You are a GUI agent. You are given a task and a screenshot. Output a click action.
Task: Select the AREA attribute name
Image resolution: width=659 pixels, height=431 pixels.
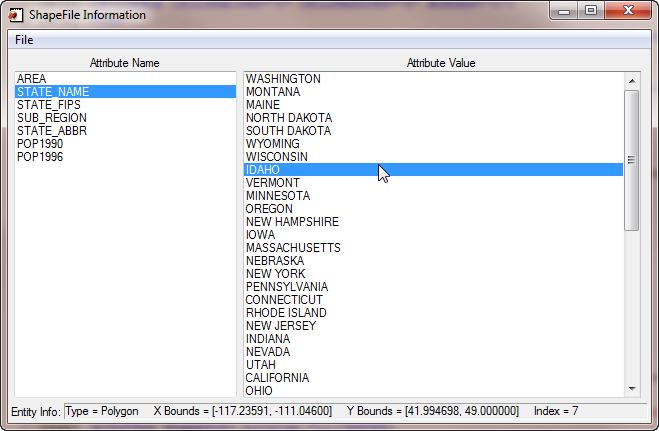coord(125,79)
